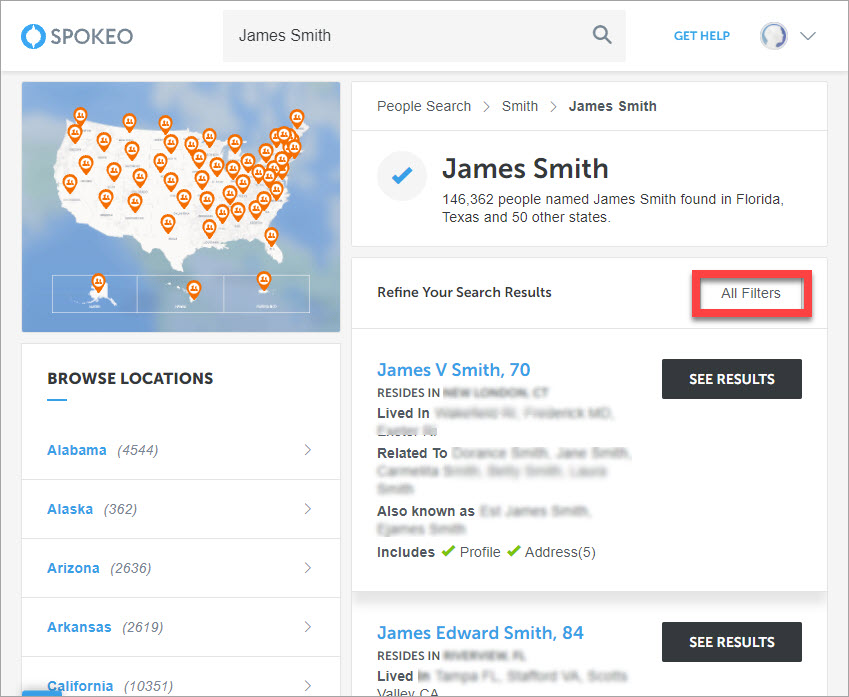Expand the Arizona row chevron

pos(308,568)
